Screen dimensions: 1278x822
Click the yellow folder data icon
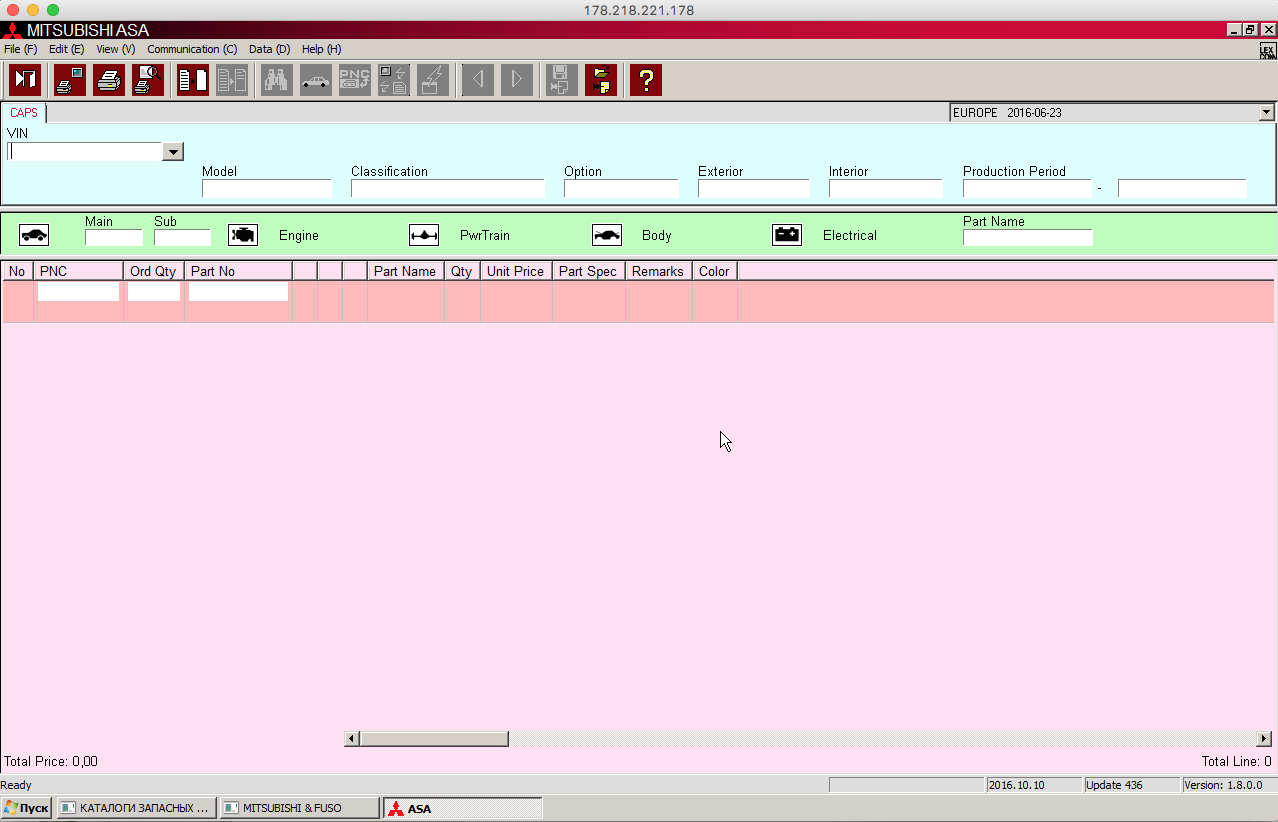click(x=601, y=79)
